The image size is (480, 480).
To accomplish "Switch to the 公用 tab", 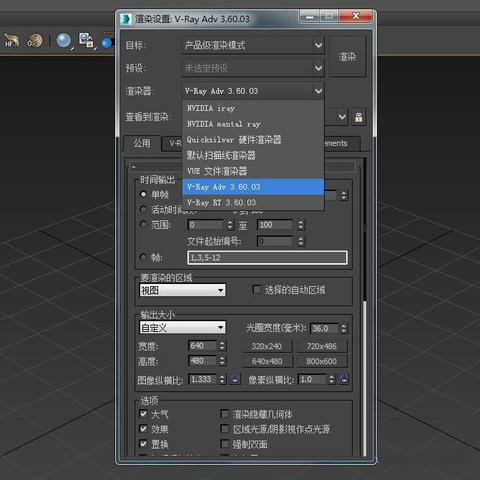I will tap(142, 144).
